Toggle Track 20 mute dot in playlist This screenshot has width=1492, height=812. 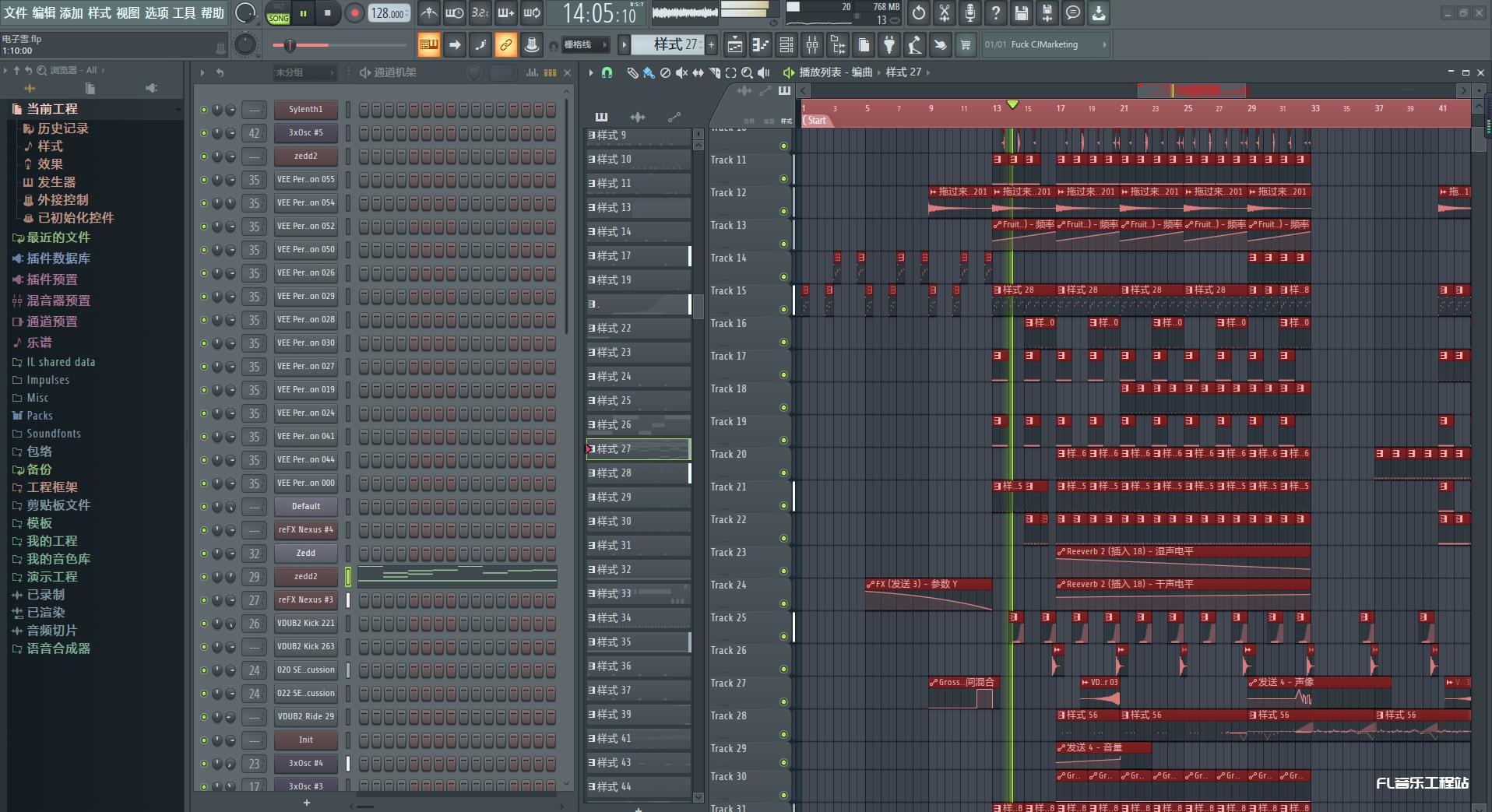[x=784, y=473]
